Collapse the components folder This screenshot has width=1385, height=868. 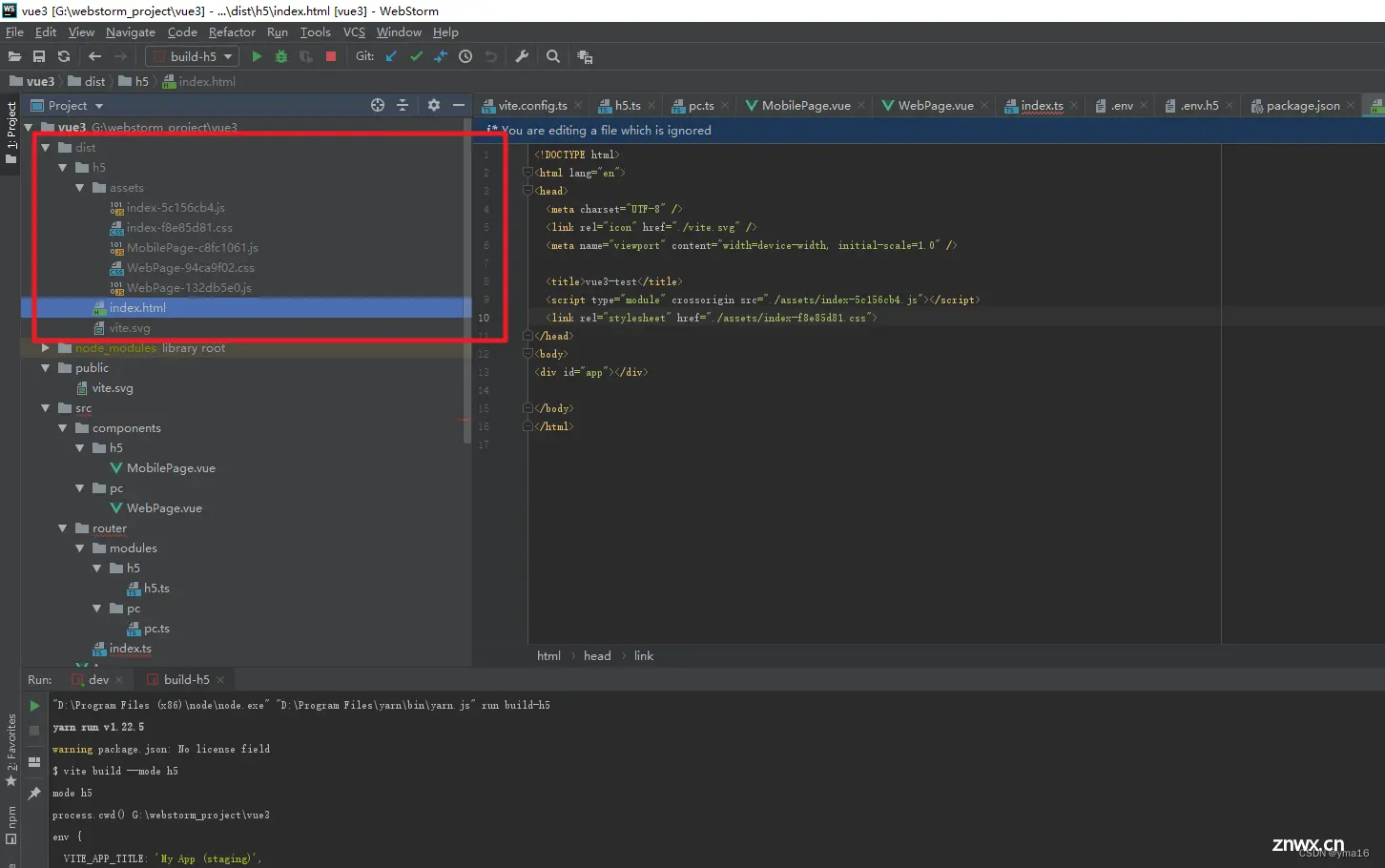63,428
